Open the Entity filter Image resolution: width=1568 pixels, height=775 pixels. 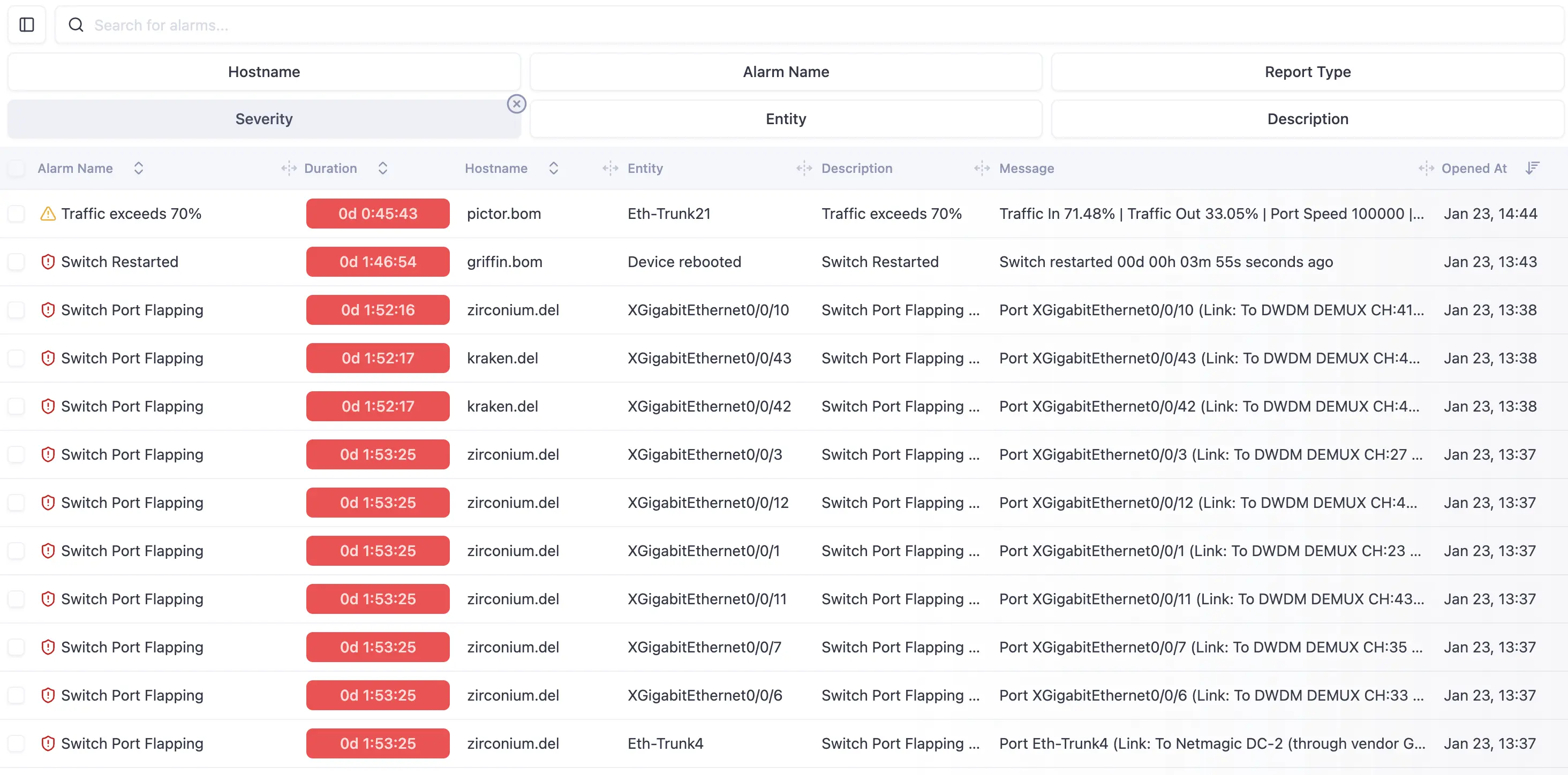(785, 119)
